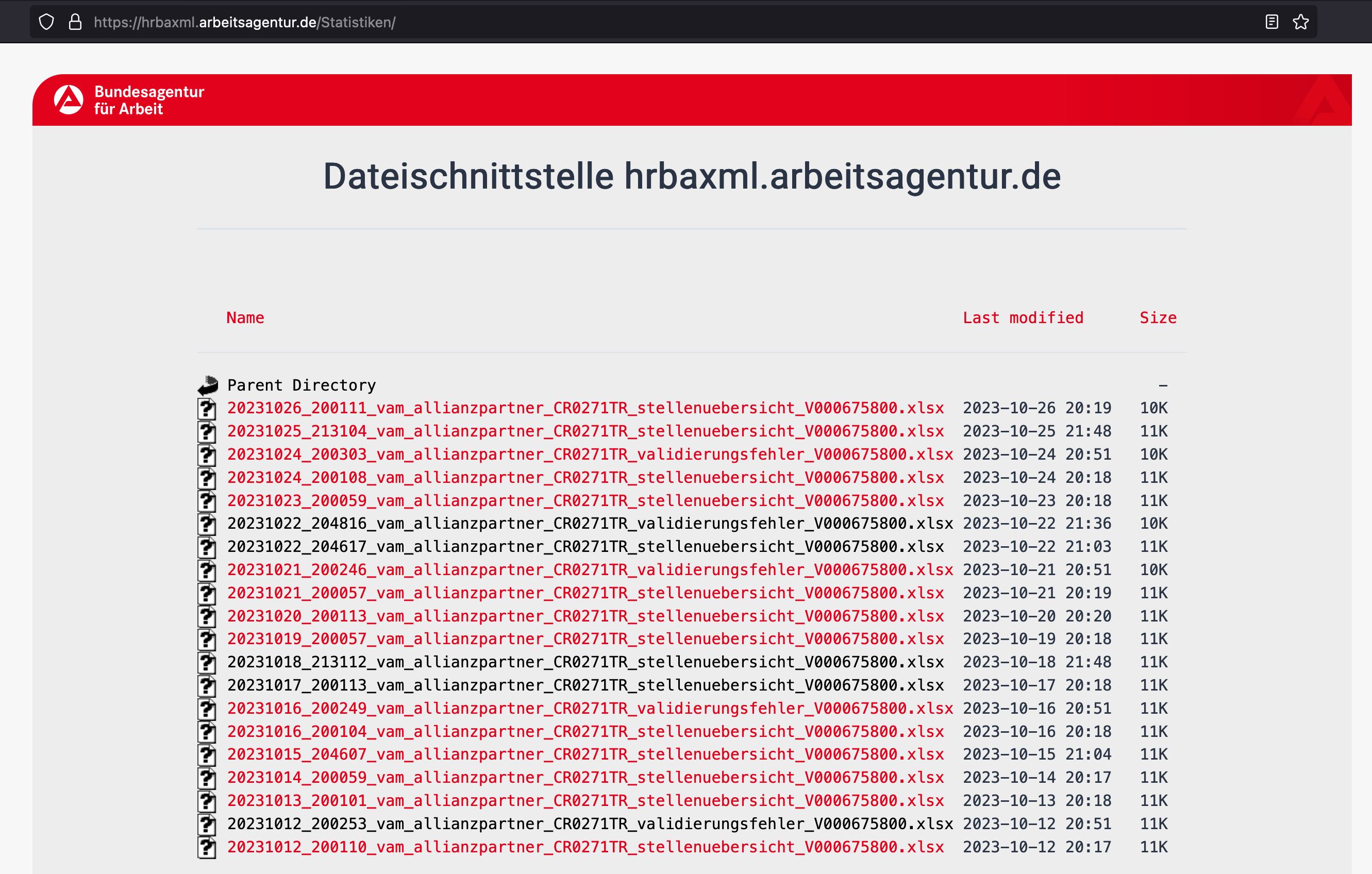Click file icon beside 20231012_200110 stellenuebersicht
This screenshot has height=874, width=1372.
[207, 848]
